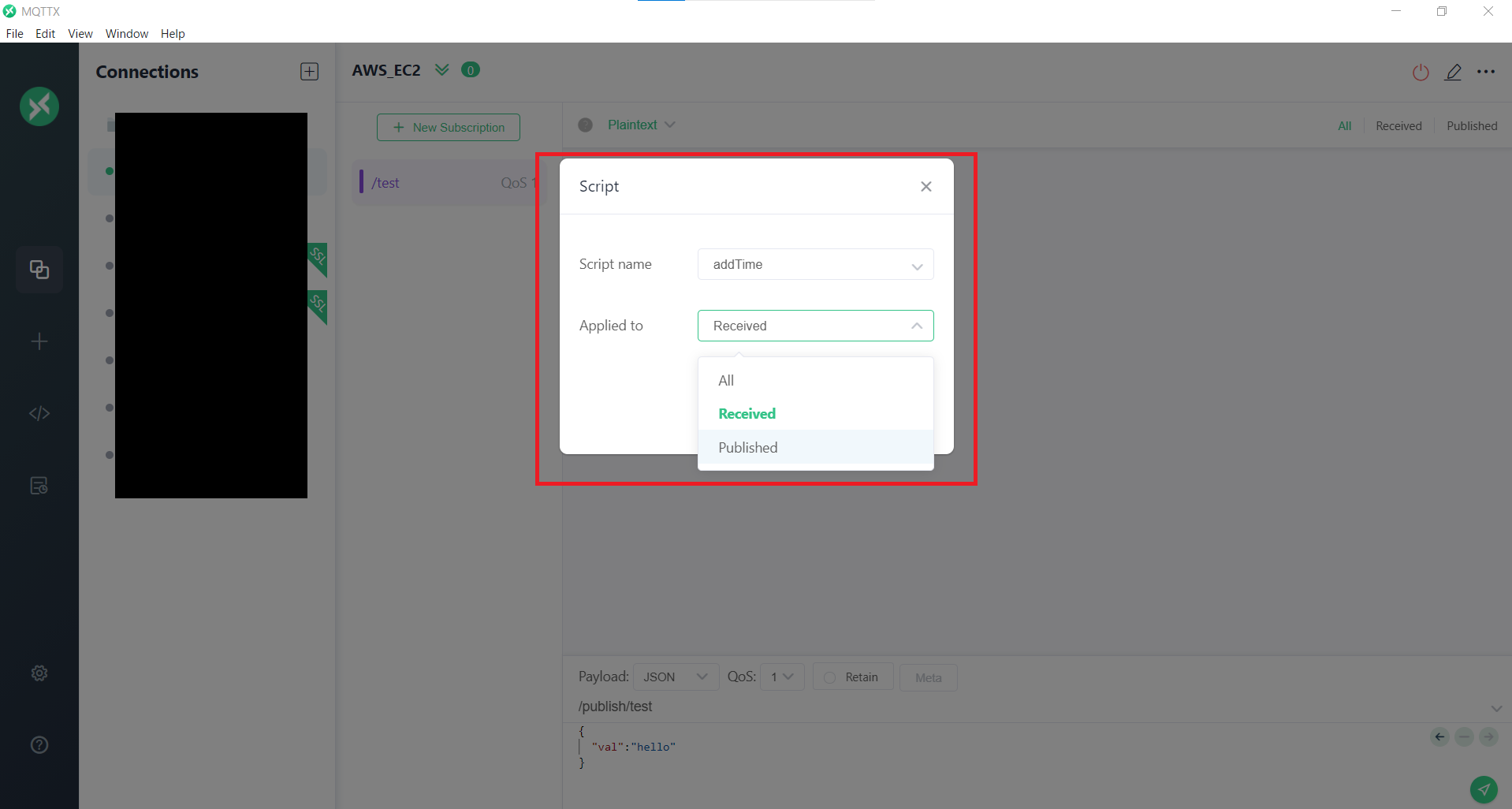
Task: Open the Script name addTime dropdown
Action: [815, 264]
